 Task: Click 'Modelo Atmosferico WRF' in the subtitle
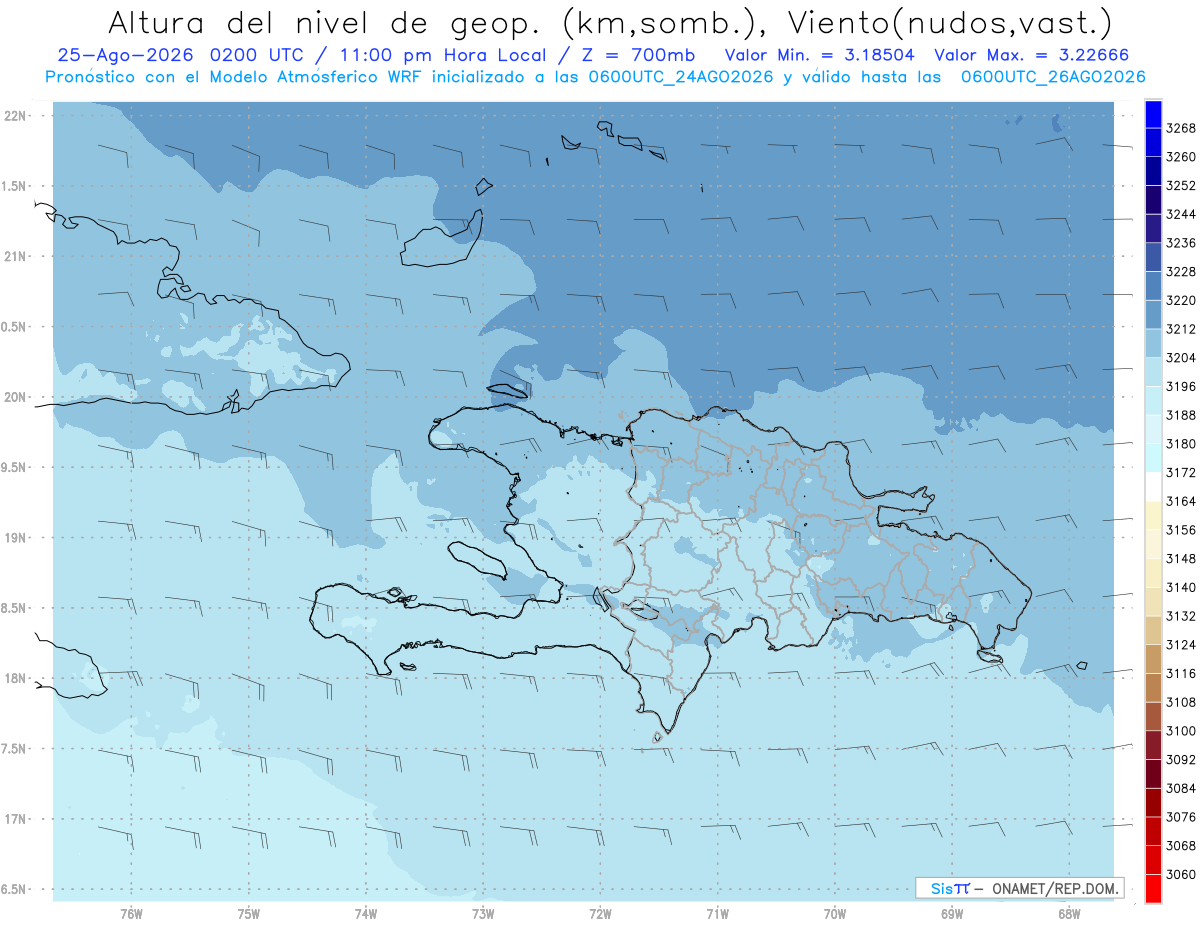point(316,77)
